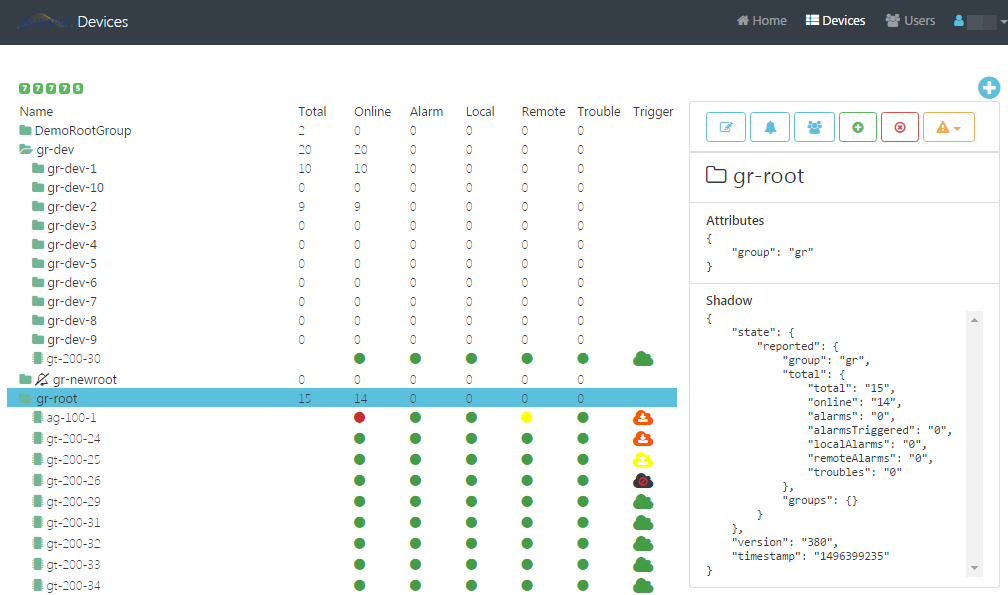Collapse the selected gr-root folder
This screenshot has width=1008, height=595.
click(x=26, y=398)
